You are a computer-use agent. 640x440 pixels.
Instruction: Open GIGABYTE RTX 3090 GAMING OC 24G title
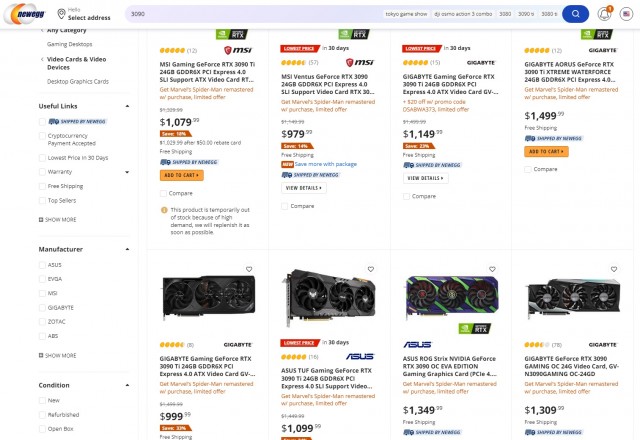tap(571, 367)
